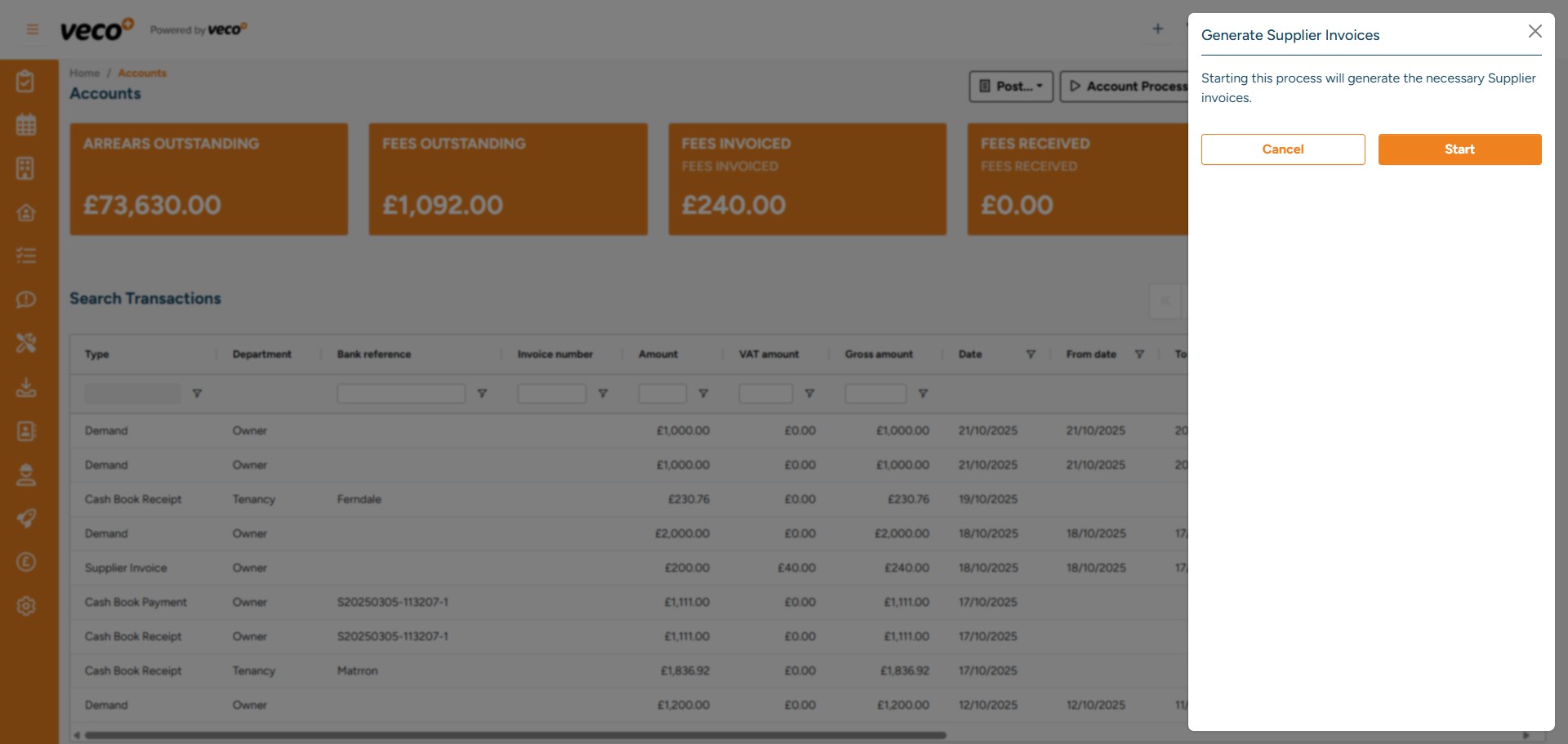Open the Date column filter options

point(1031,354)
